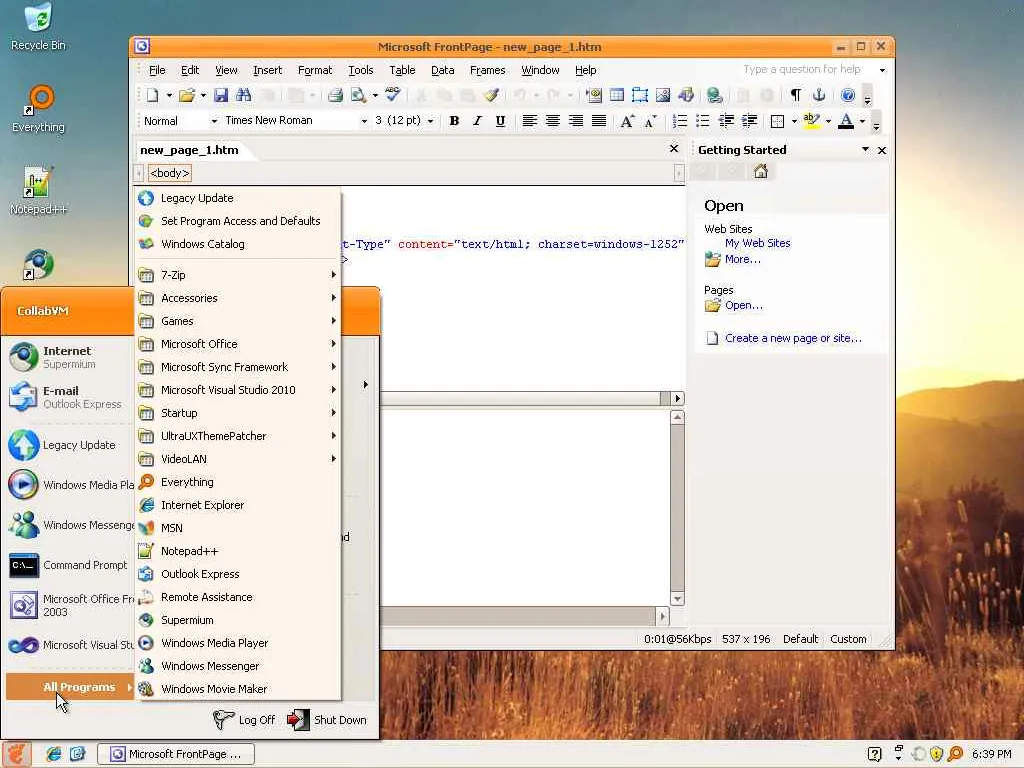Click the Home icon in Getting Started pane
This screenshot has height=768, width=1024.
[x=760, y=172]
